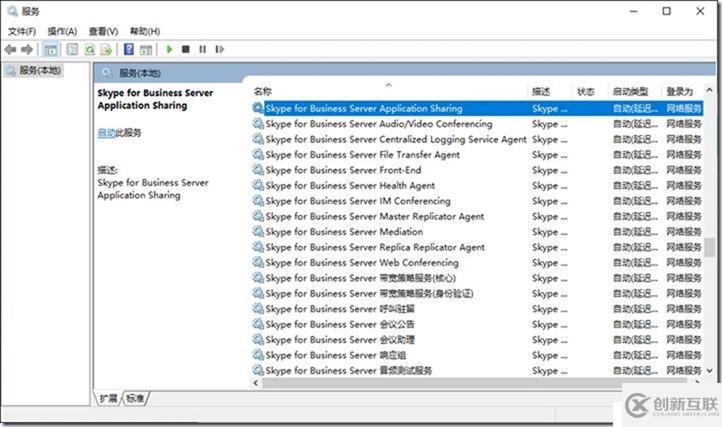Viewport: 722px width, 427px height.
Task: Restart the service with restart icon
Action: pos(220,49)
